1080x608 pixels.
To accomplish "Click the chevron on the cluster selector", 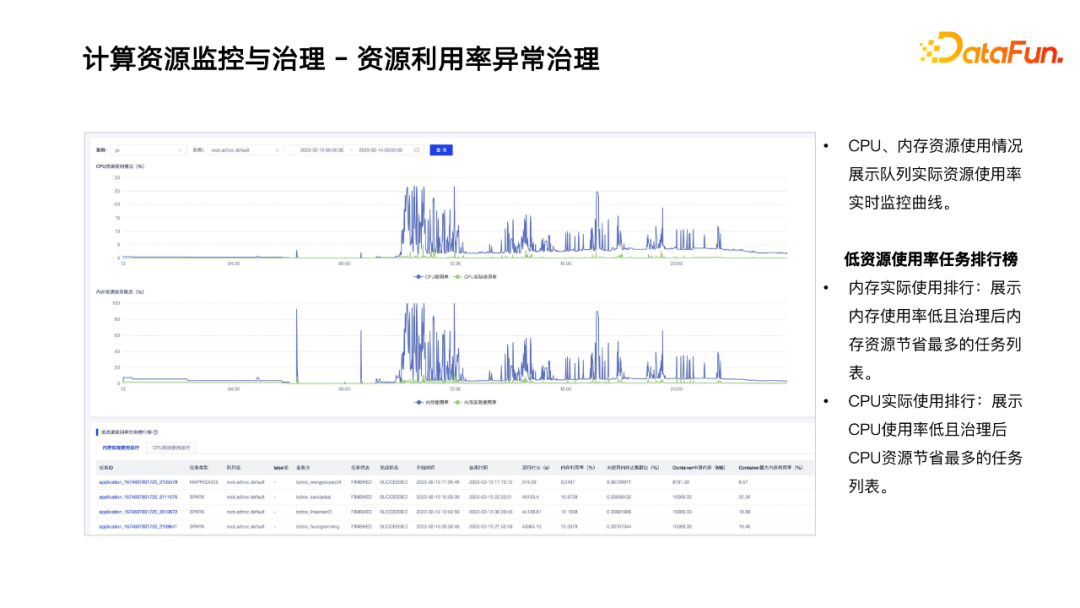I will 180,149.
